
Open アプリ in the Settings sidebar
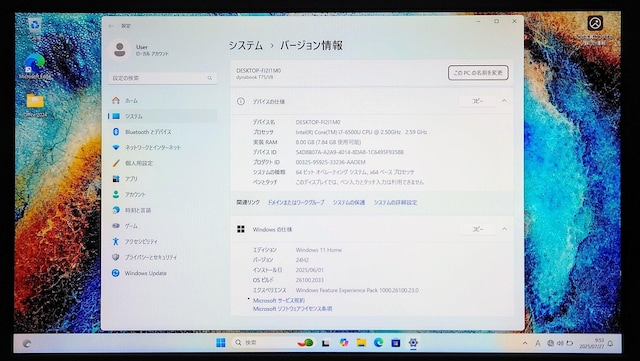coord(162,178)
